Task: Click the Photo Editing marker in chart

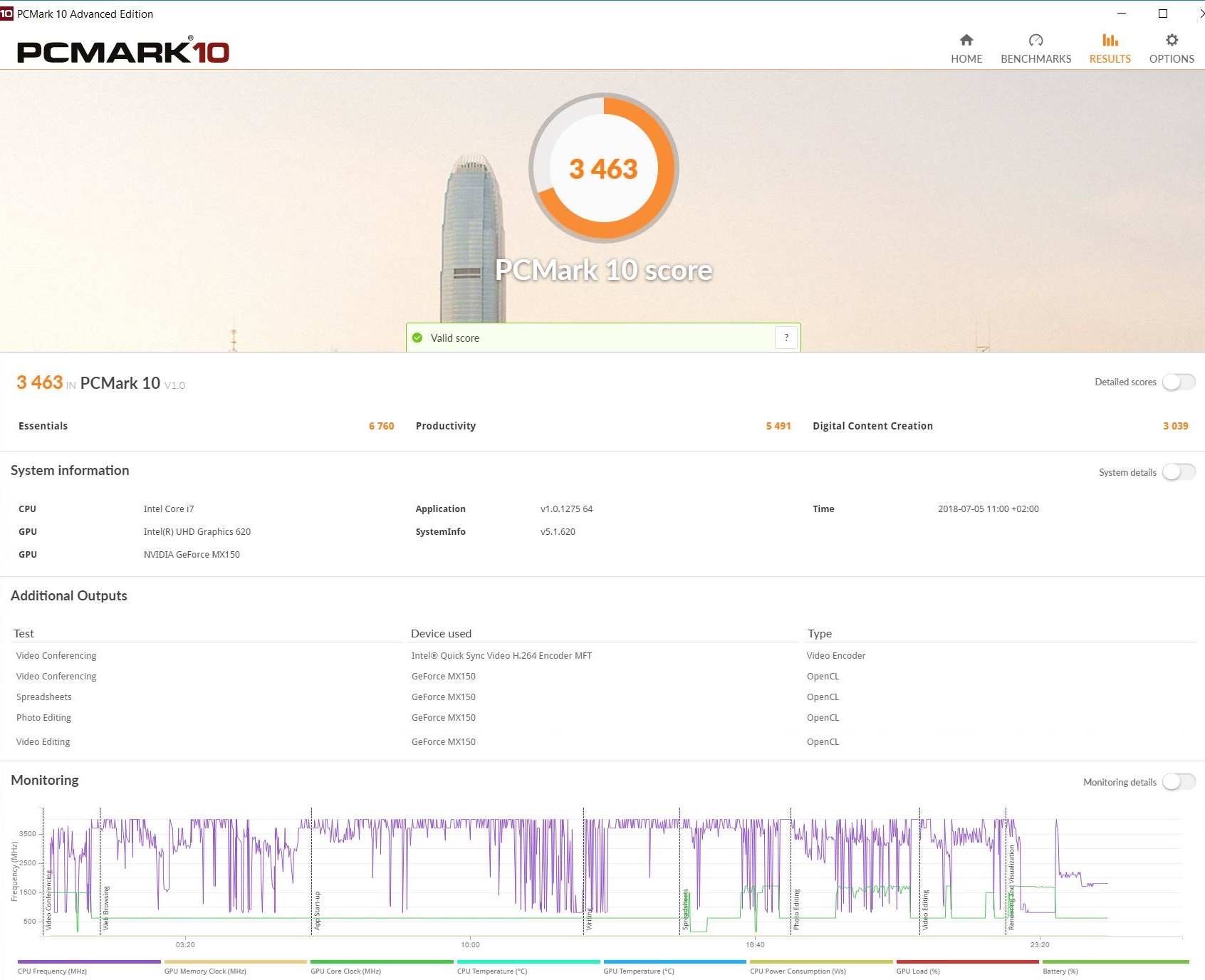Action: tap(796, 909)
